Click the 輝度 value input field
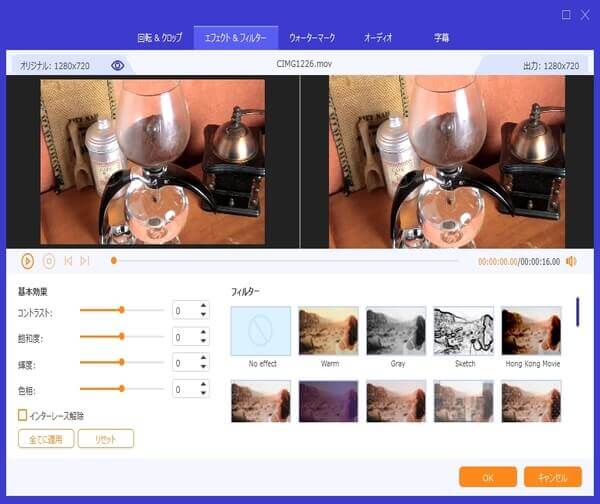Image resolution: width=600 pixels, height=504 pixels. (185, 362)
